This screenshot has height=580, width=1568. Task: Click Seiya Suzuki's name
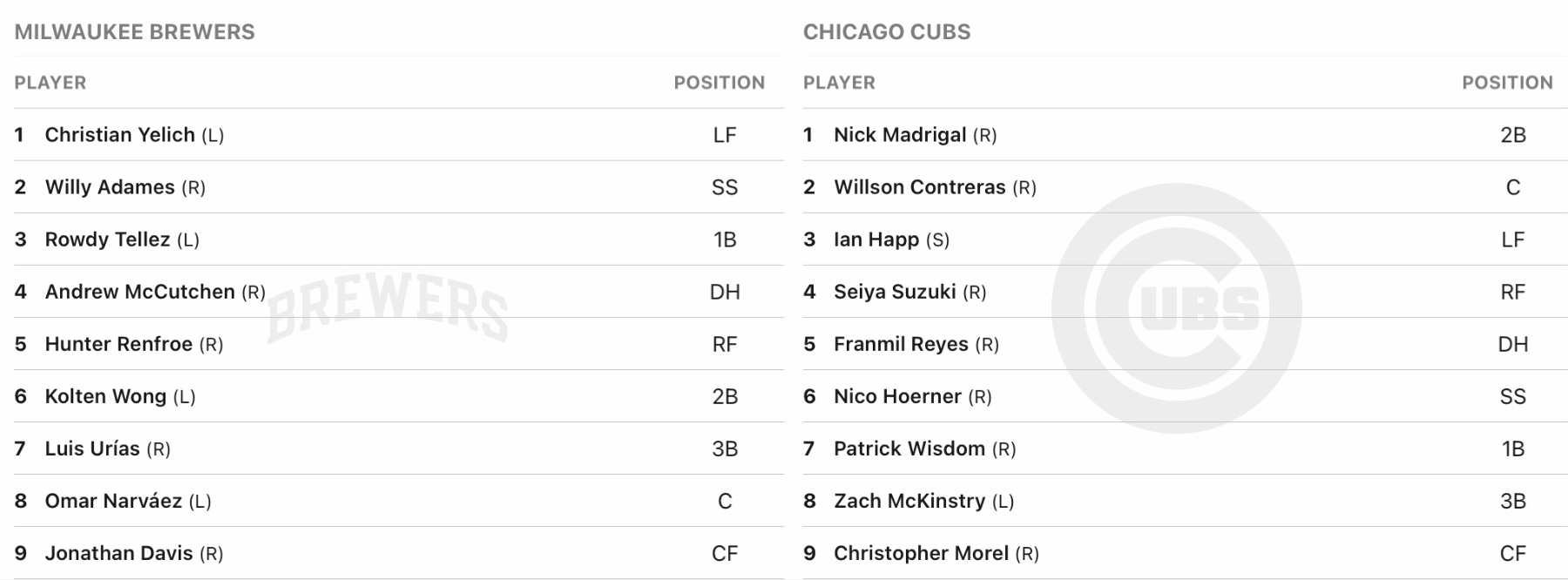[895, 292]
